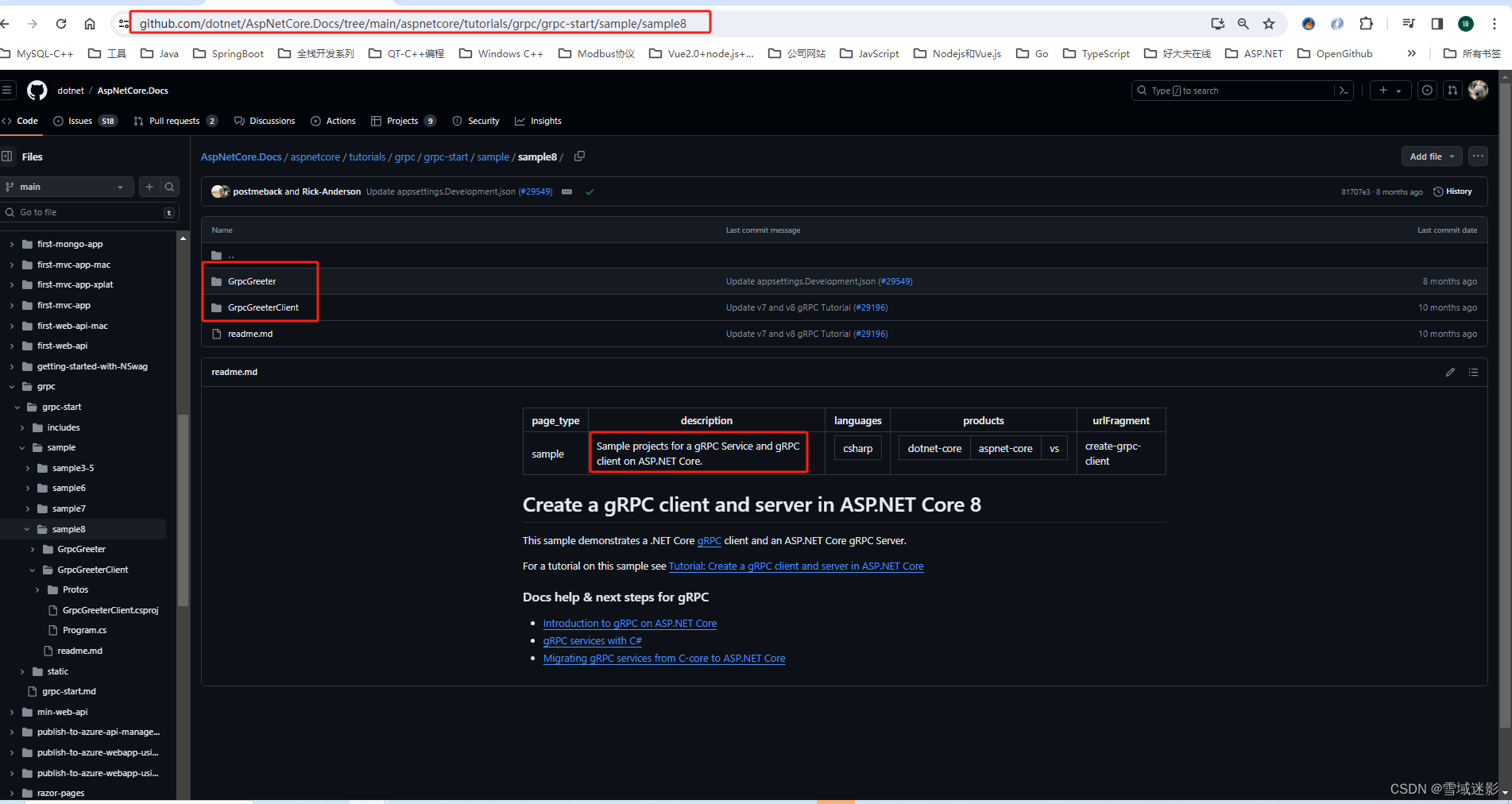
Task: Open grpc-start.md in the file tree
Action: pos(69,691)
